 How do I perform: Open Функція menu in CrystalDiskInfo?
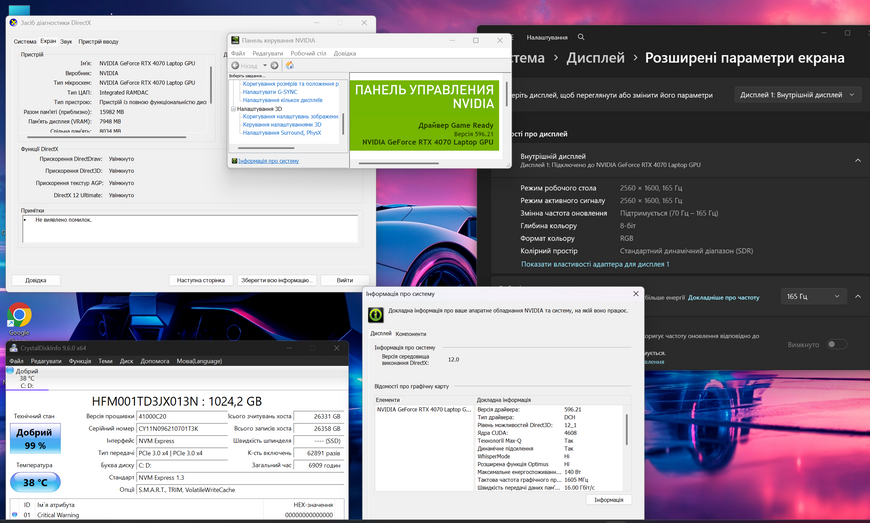click(x=80, y=361)
